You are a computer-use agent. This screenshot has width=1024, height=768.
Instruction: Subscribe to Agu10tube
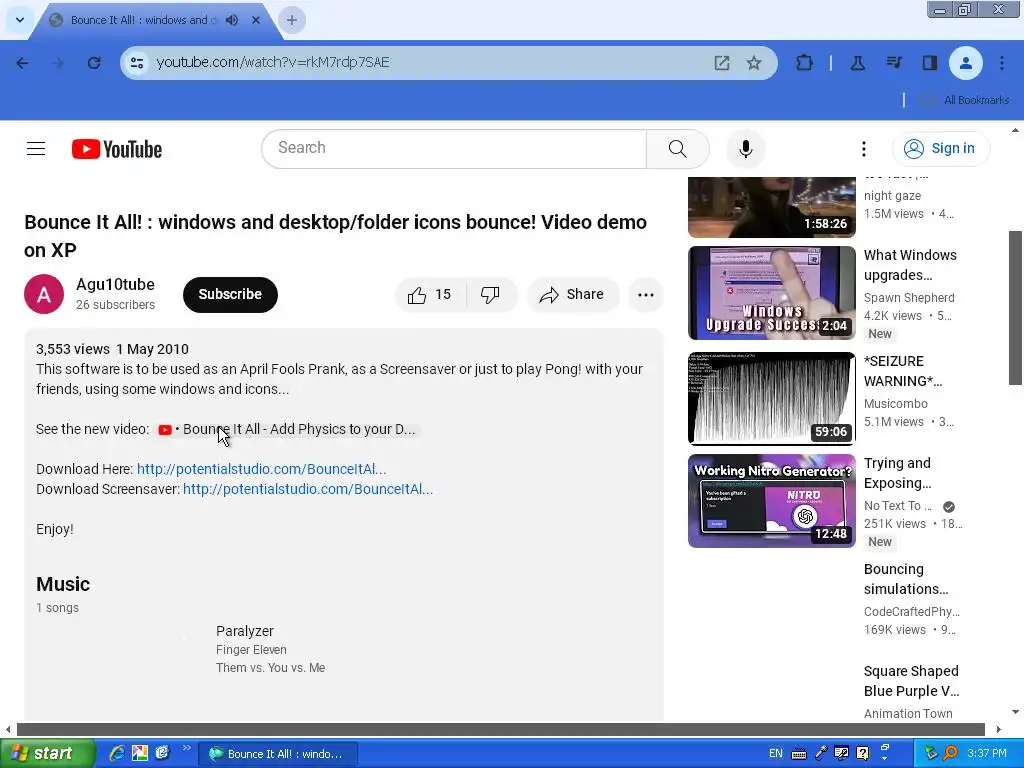230,295
